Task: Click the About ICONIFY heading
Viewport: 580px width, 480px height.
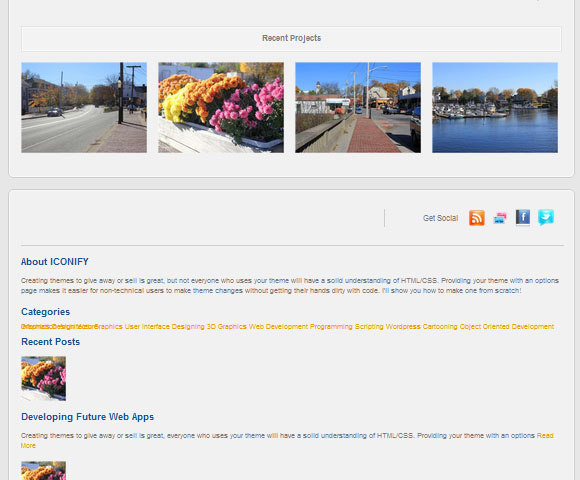Action: click(x=55, y=262)
